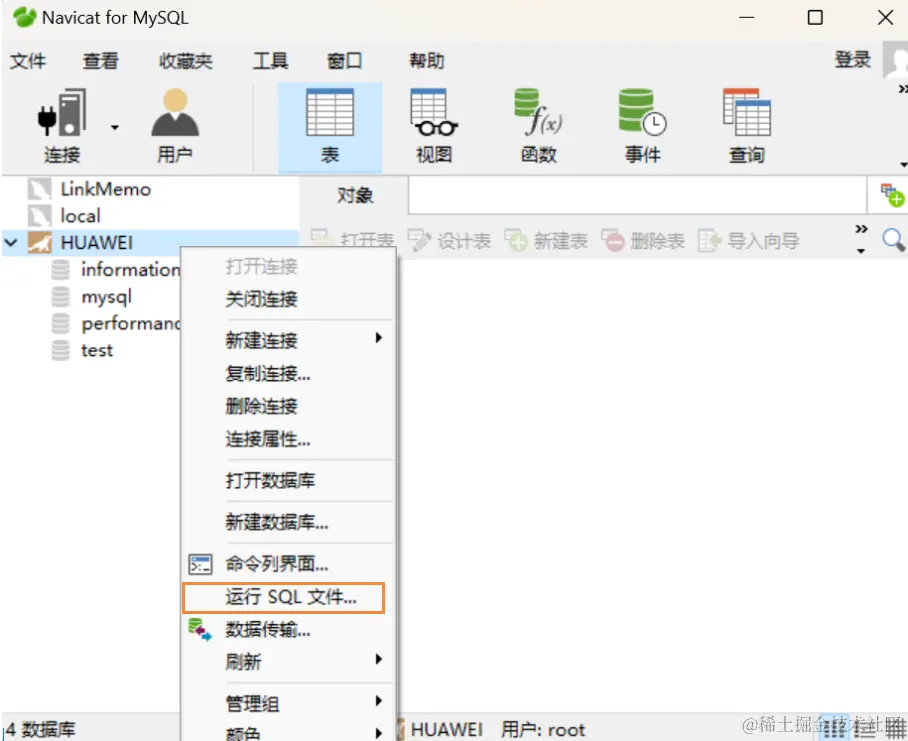Click the information_schema database icon
Screen dimensions: 908x741
pos(60,270)
